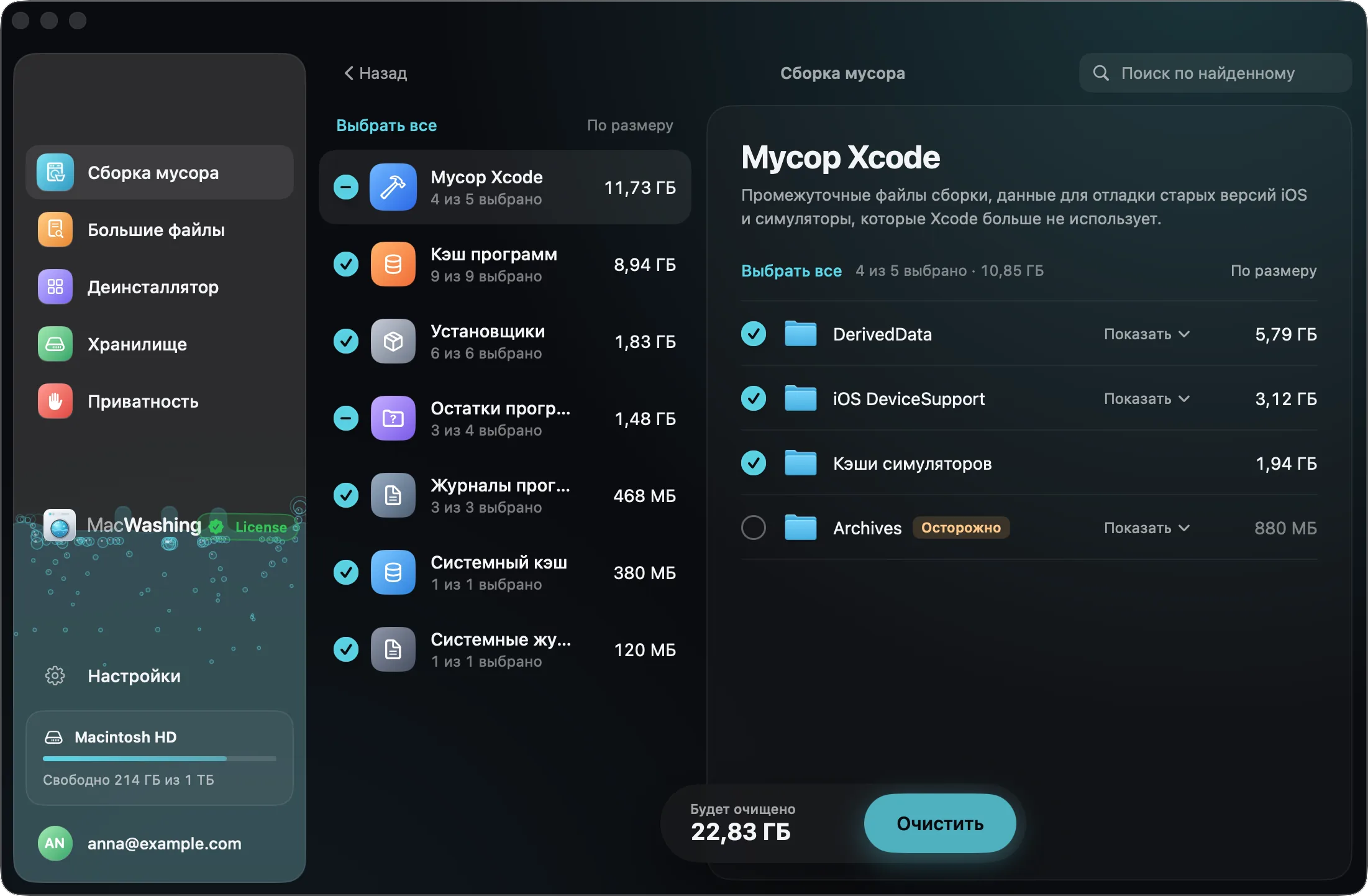Image resolution: width=1368 pixels, height=896 pixels.
Task: Select the Установщики category row
Action: (504, 341)
